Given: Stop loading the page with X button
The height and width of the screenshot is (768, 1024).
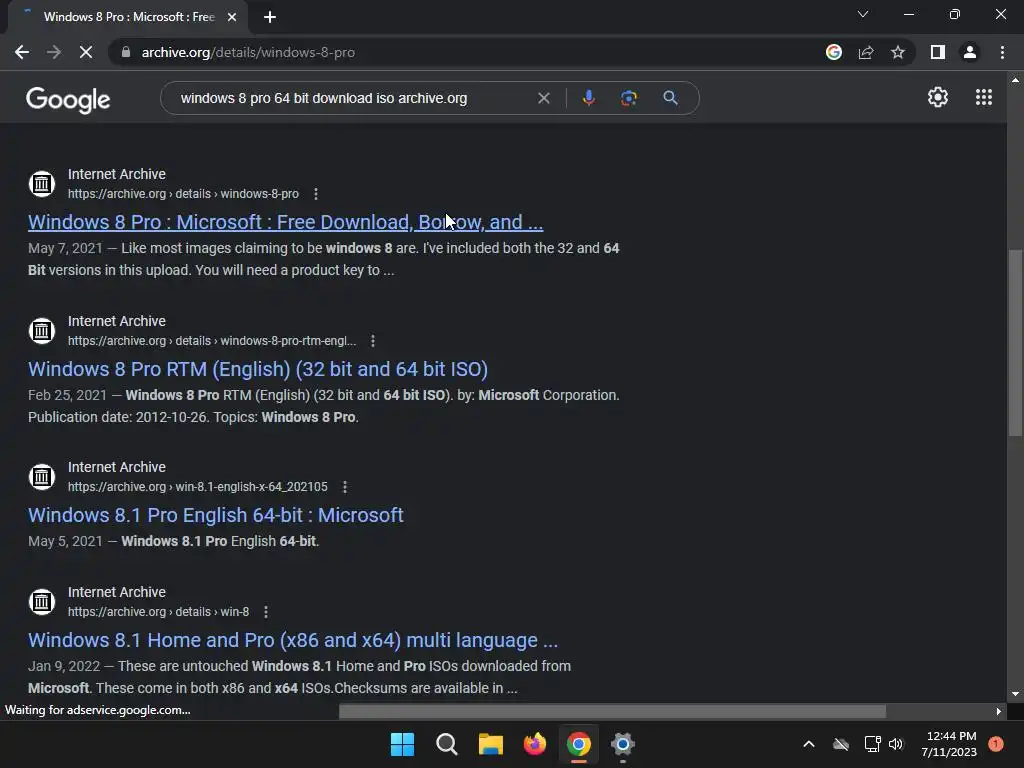Looking at the screenshot, I should click(x=86, y=52).
